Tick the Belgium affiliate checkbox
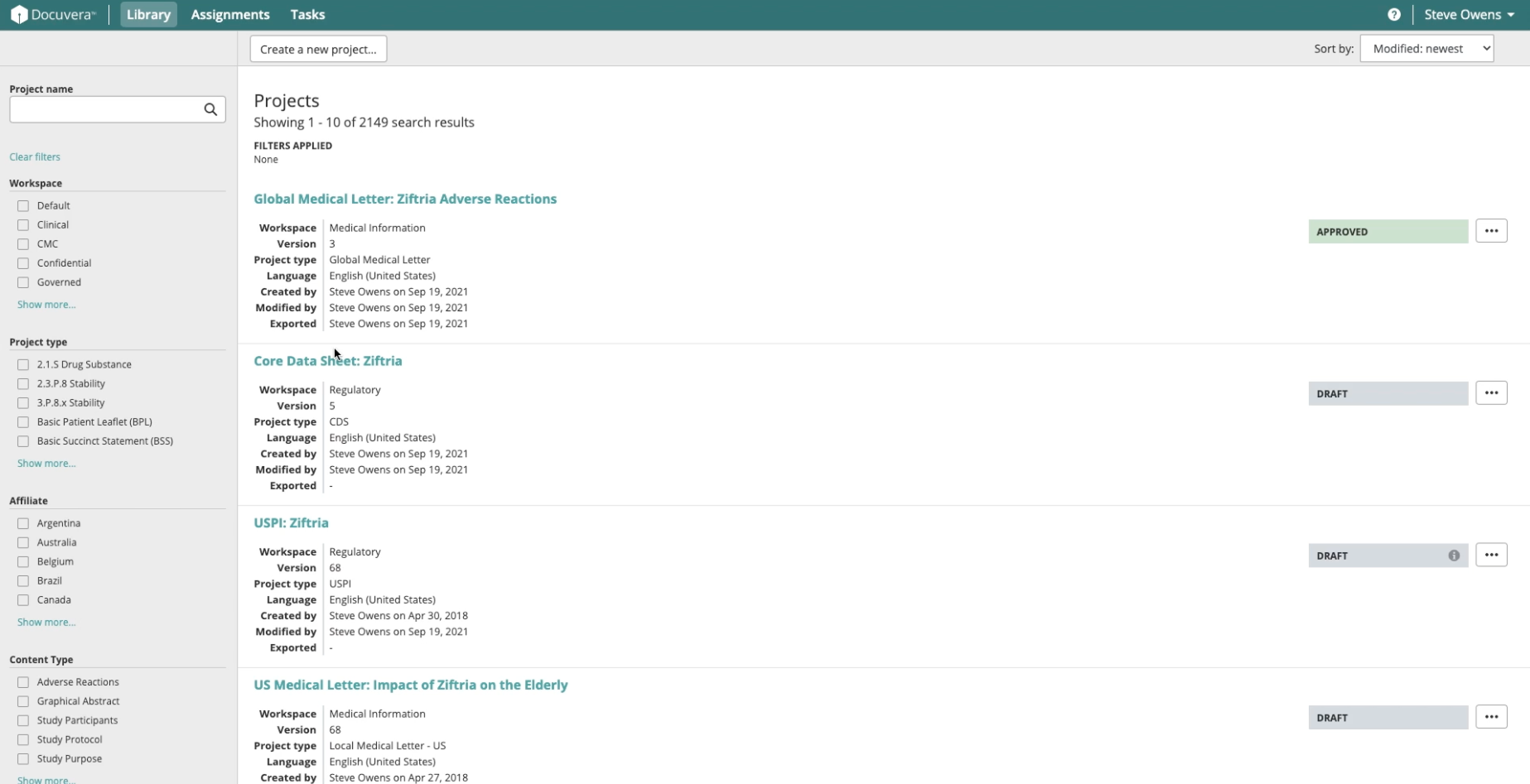 [x=23, y=562]
